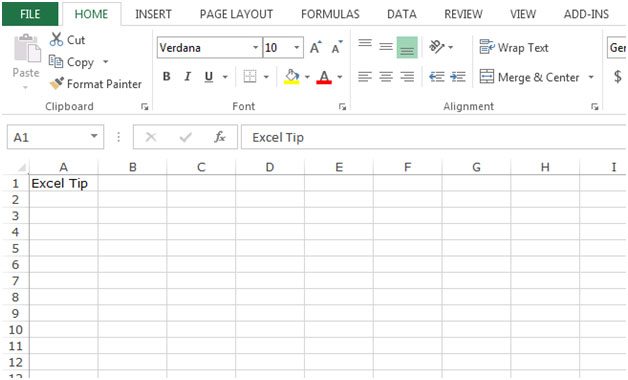Click Merge & Center button

(529, 77)
